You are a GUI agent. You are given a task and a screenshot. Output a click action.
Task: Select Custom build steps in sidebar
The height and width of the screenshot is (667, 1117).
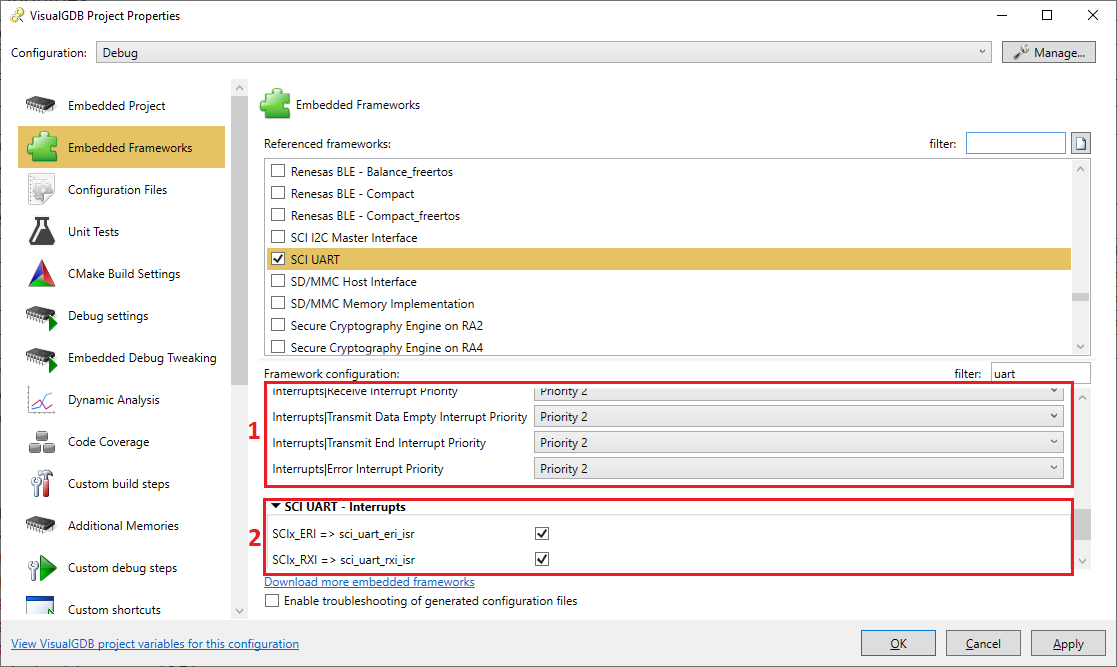click(x=121, y=484)
